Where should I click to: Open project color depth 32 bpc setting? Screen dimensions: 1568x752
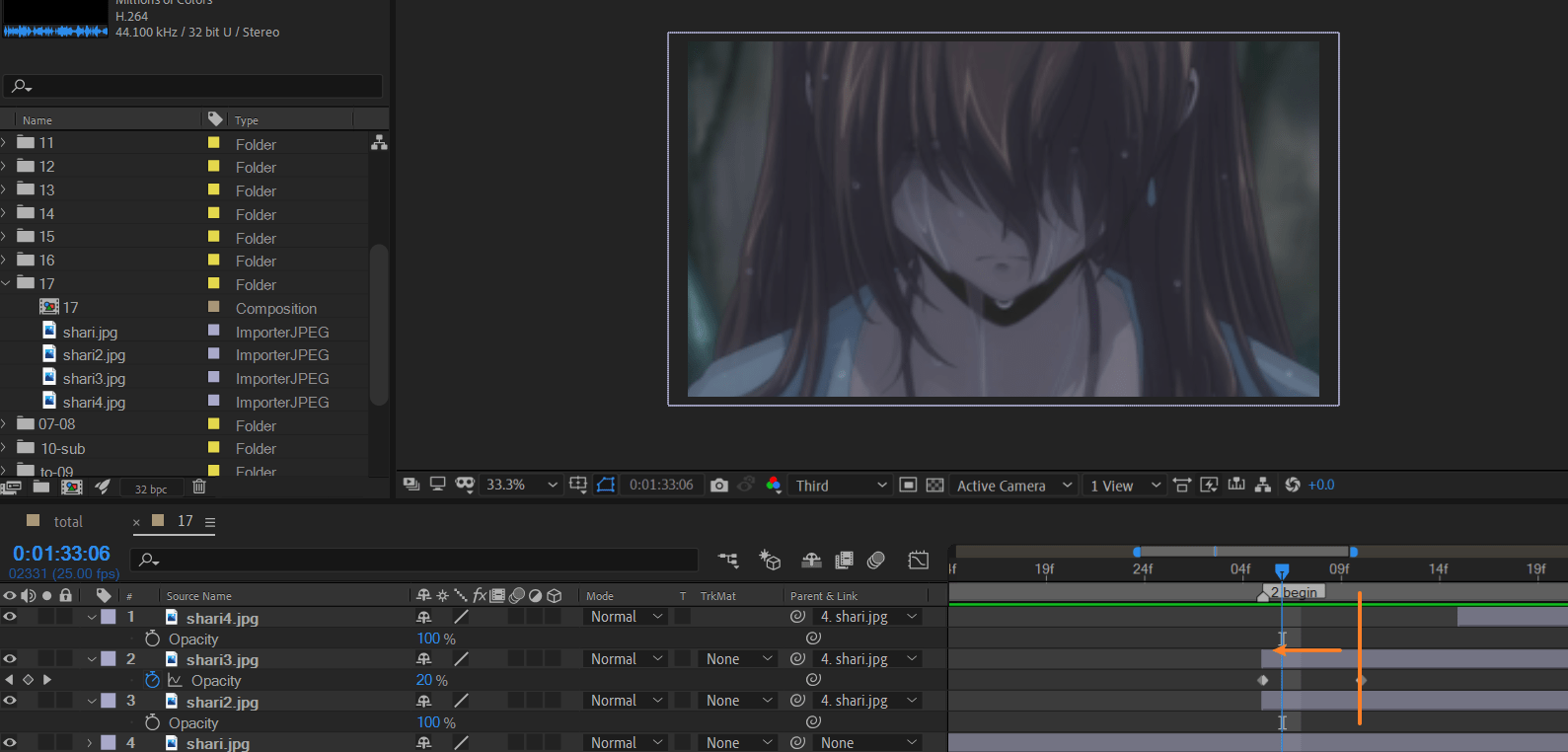pyautogui.click(x=151, y=489)
